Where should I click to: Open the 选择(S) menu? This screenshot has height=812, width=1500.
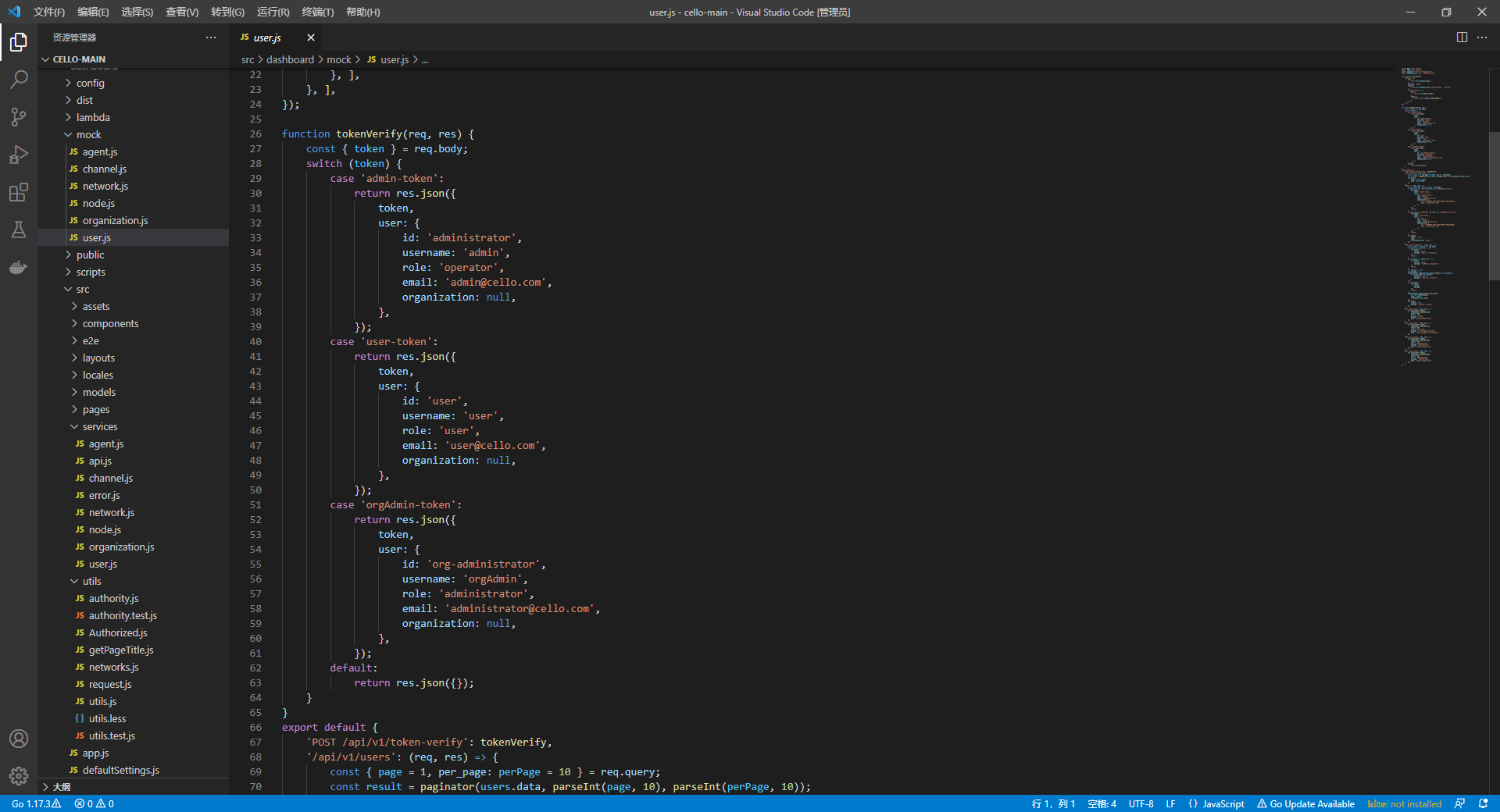137,12
